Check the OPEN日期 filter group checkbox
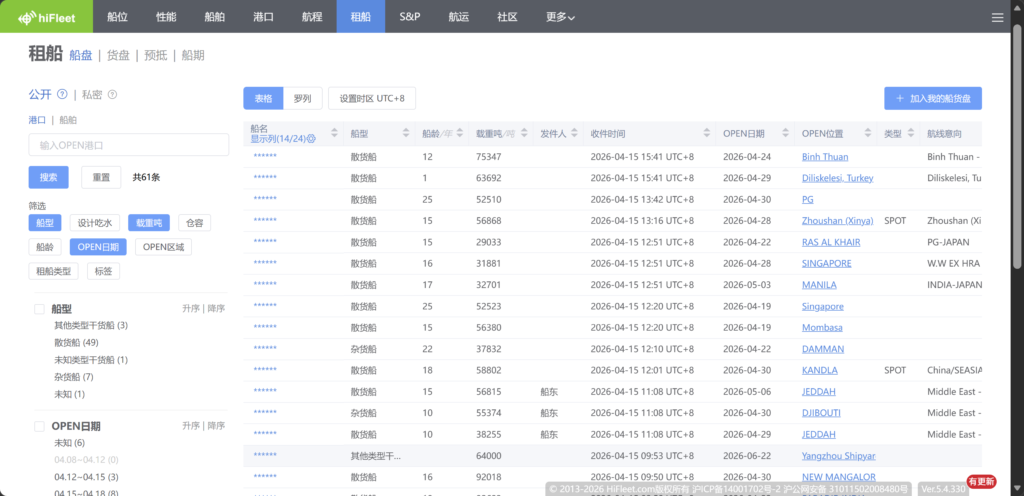The height and width of the screenshot is (496, 1024). point(39,426)
